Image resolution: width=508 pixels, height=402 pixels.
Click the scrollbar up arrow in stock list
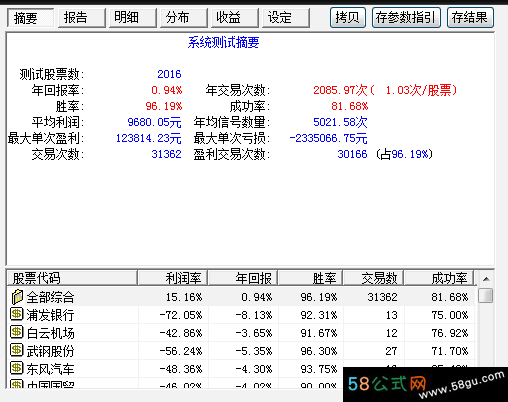[x=486, y=279]
